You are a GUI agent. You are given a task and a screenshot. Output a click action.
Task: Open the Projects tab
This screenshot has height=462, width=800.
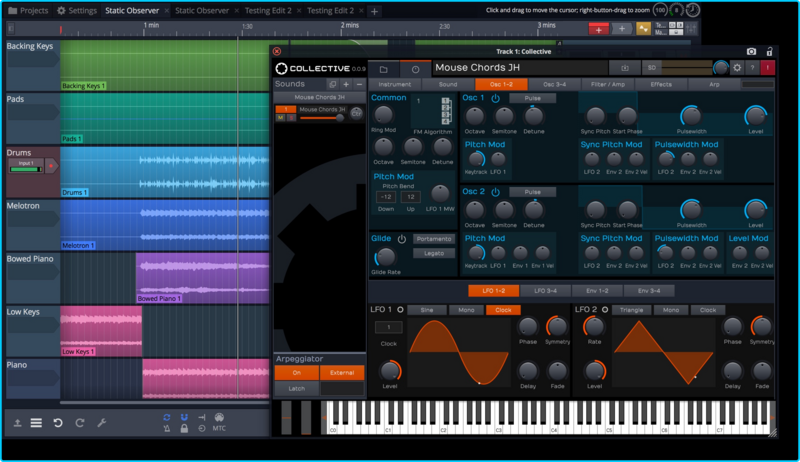click(x=28, y=10)
